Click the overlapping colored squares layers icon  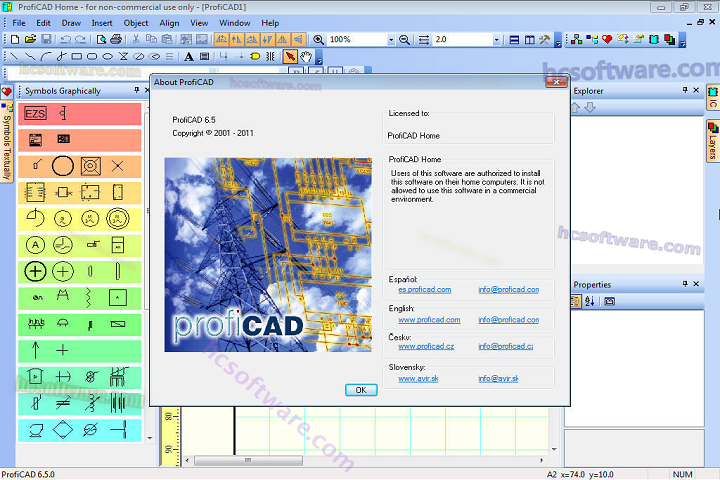pyautogui.click(x=669, y=40)
